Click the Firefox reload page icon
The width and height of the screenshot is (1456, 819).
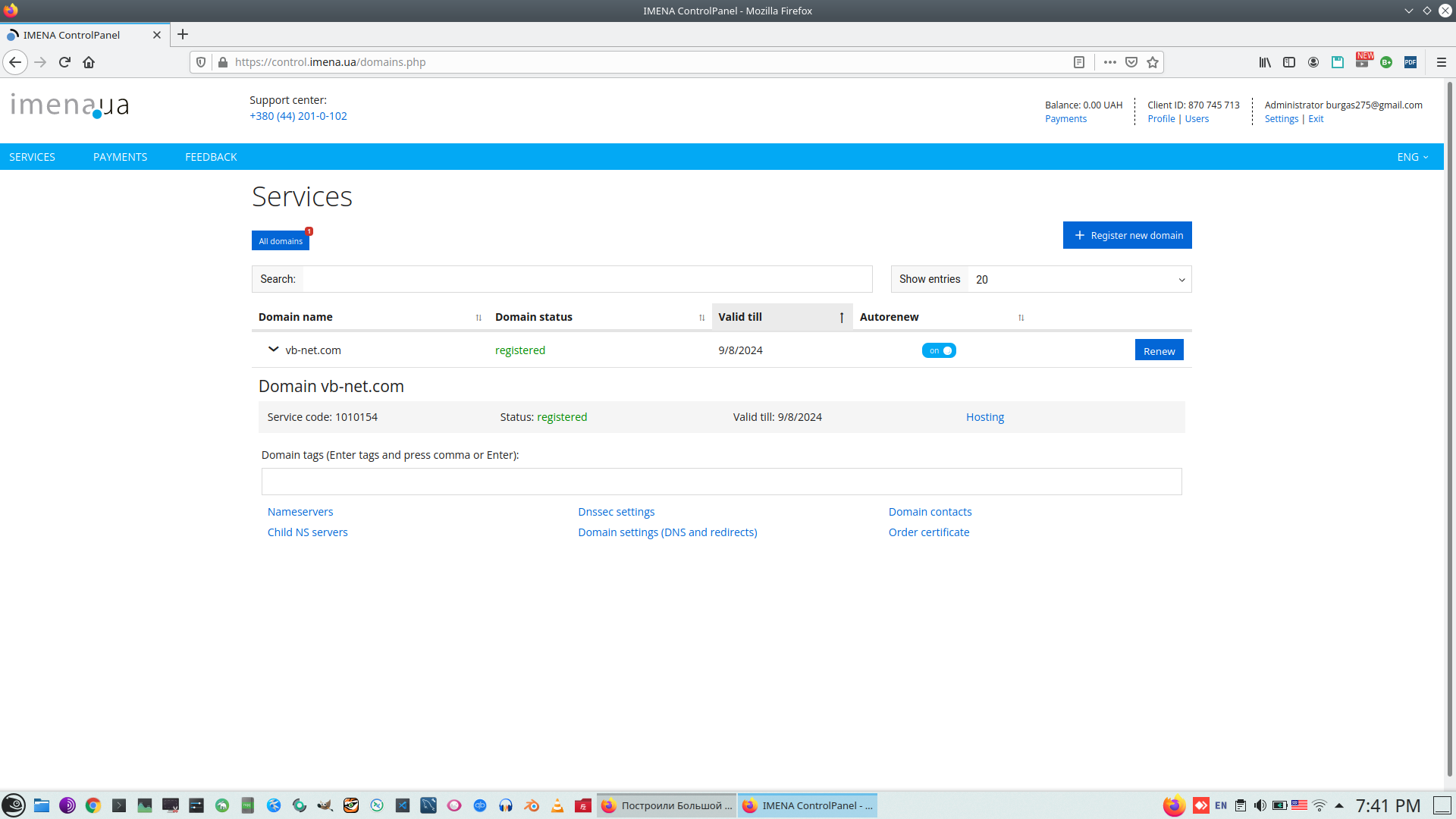(64, 62)
